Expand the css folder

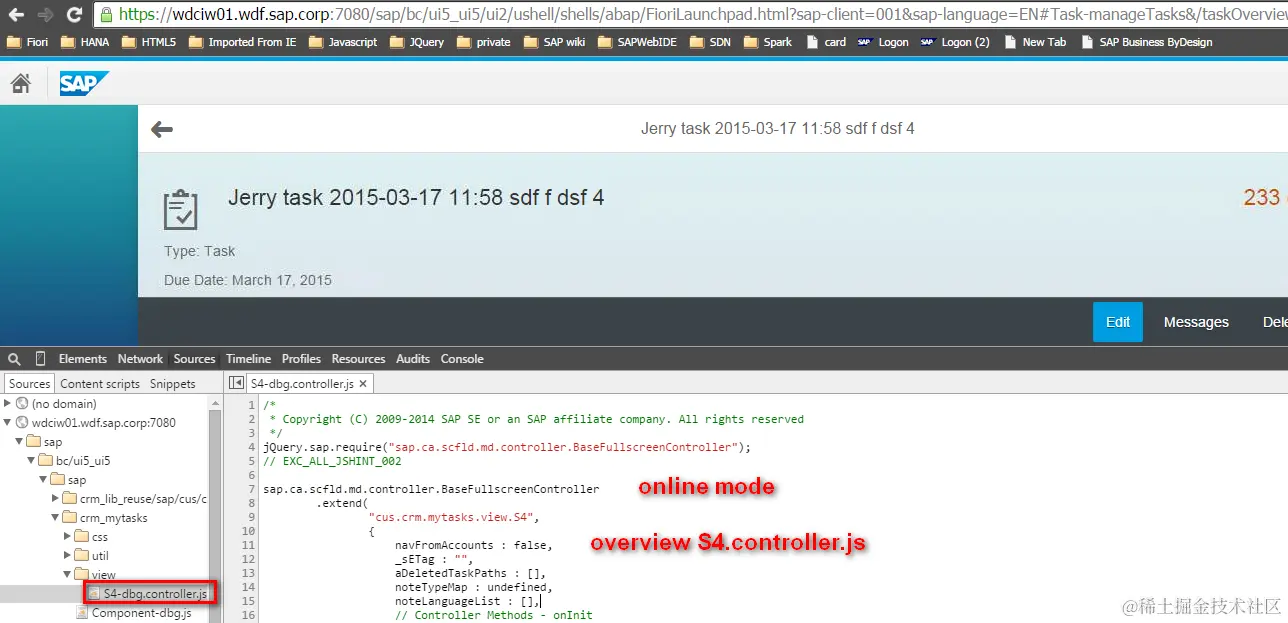click(68, 537)
